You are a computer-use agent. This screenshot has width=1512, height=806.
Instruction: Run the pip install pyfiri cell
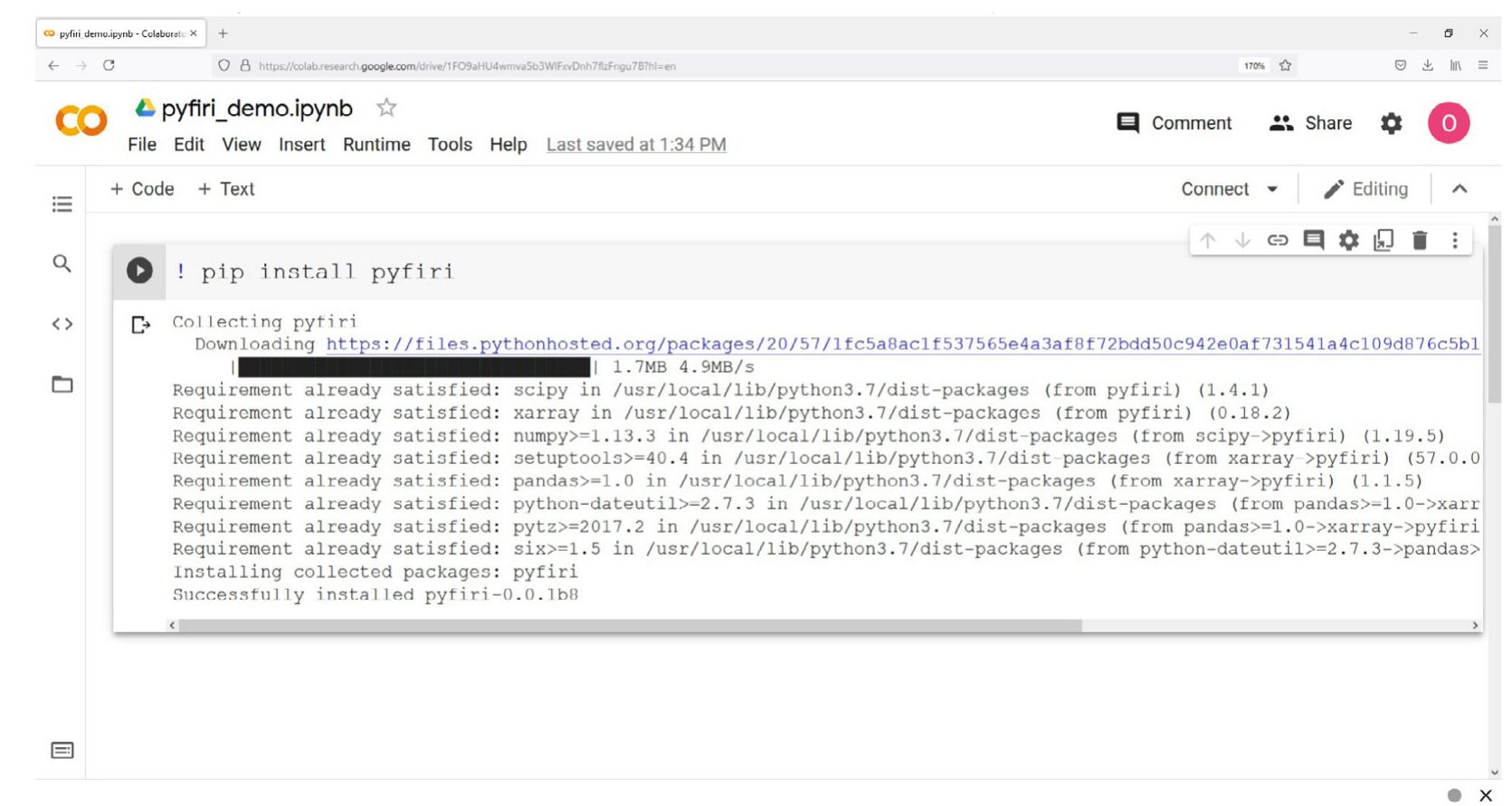[x=139, y=270]
